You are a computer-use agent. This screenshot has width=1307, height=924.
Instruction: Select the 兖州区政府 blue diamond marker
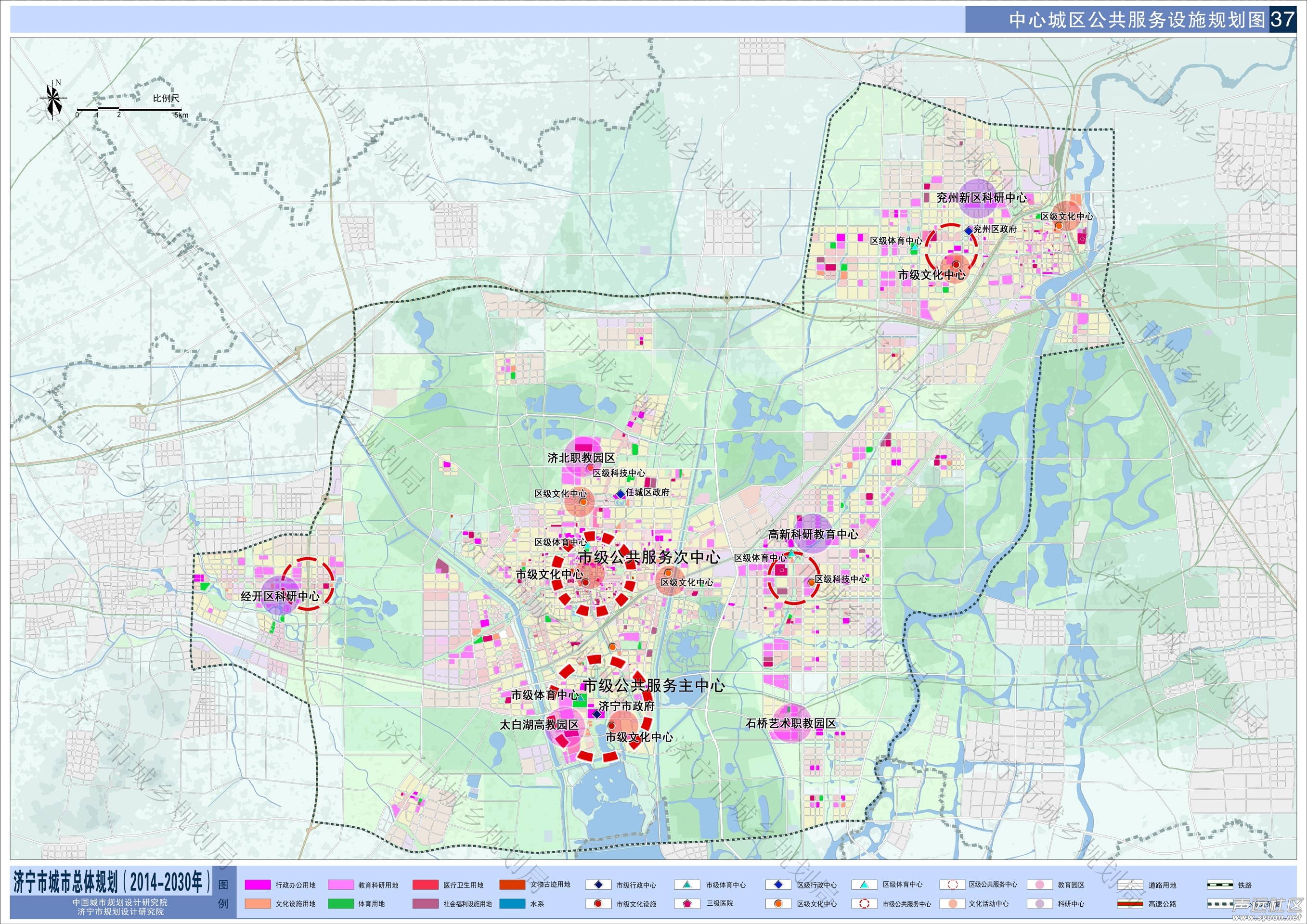point(968,231)
